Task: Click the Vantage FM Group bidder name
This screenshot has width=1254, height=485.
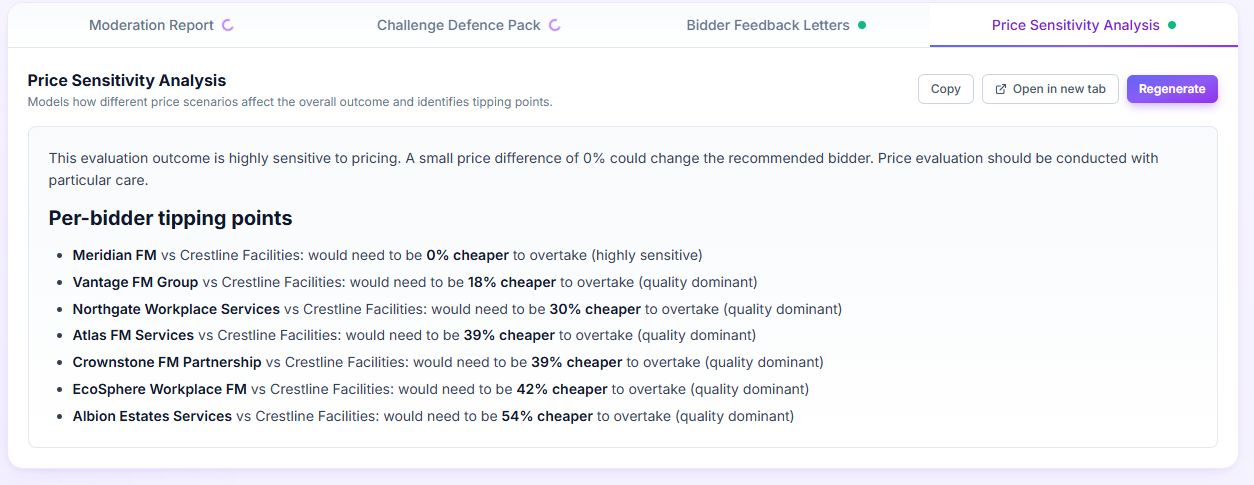Action: click(x=135, y=282)
